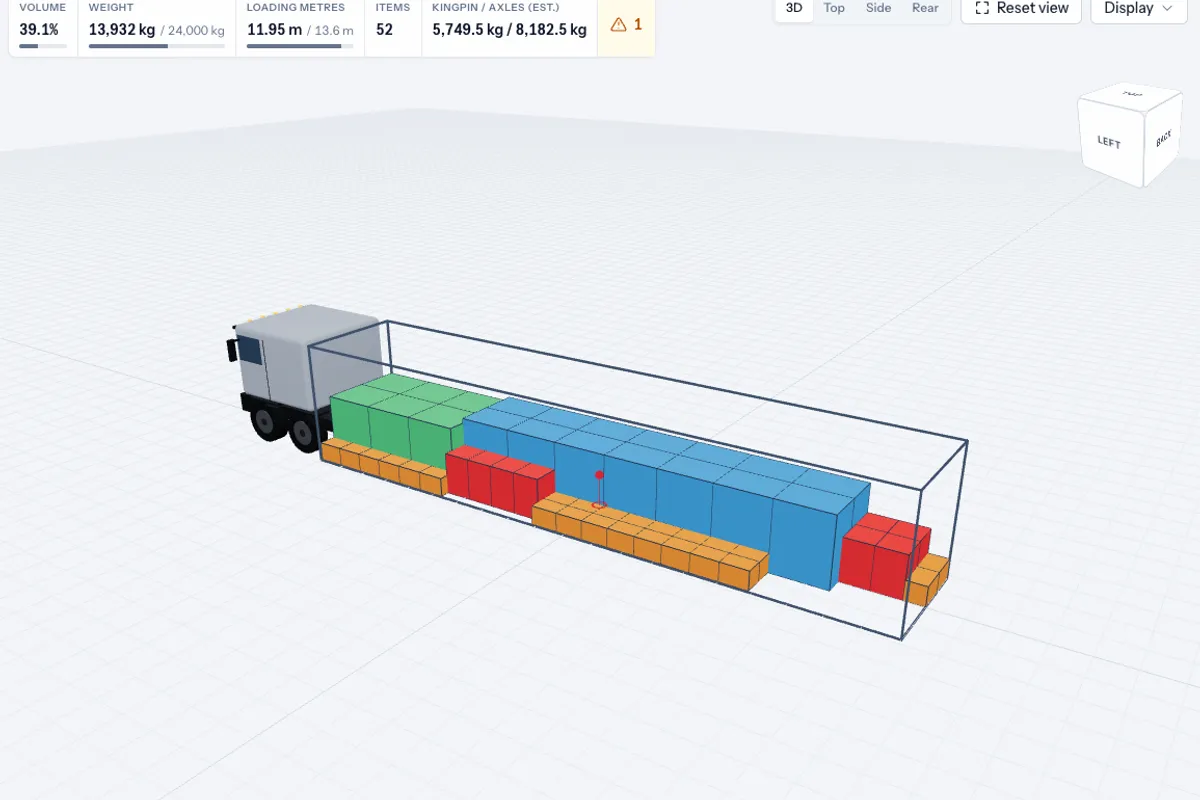
Task: Click the weight progress bar
Action: coord(156,46)
